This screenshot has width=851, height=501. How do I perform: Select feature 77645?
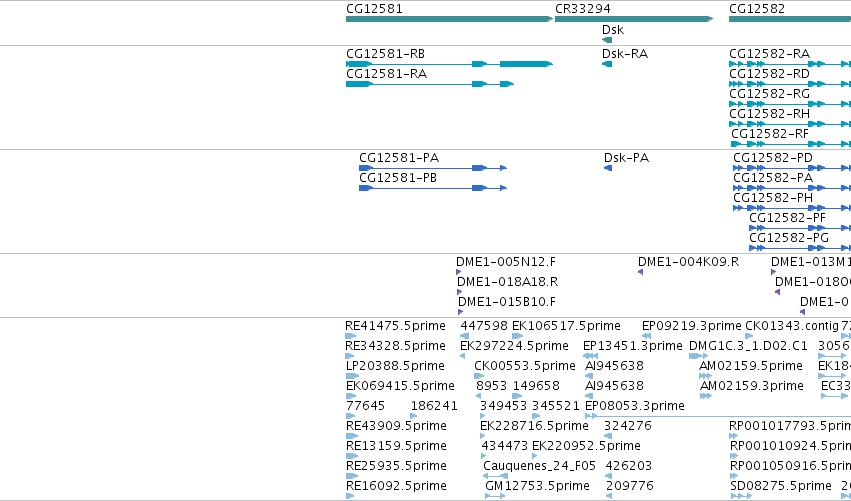pyautogui.click(x=365, y=406)
